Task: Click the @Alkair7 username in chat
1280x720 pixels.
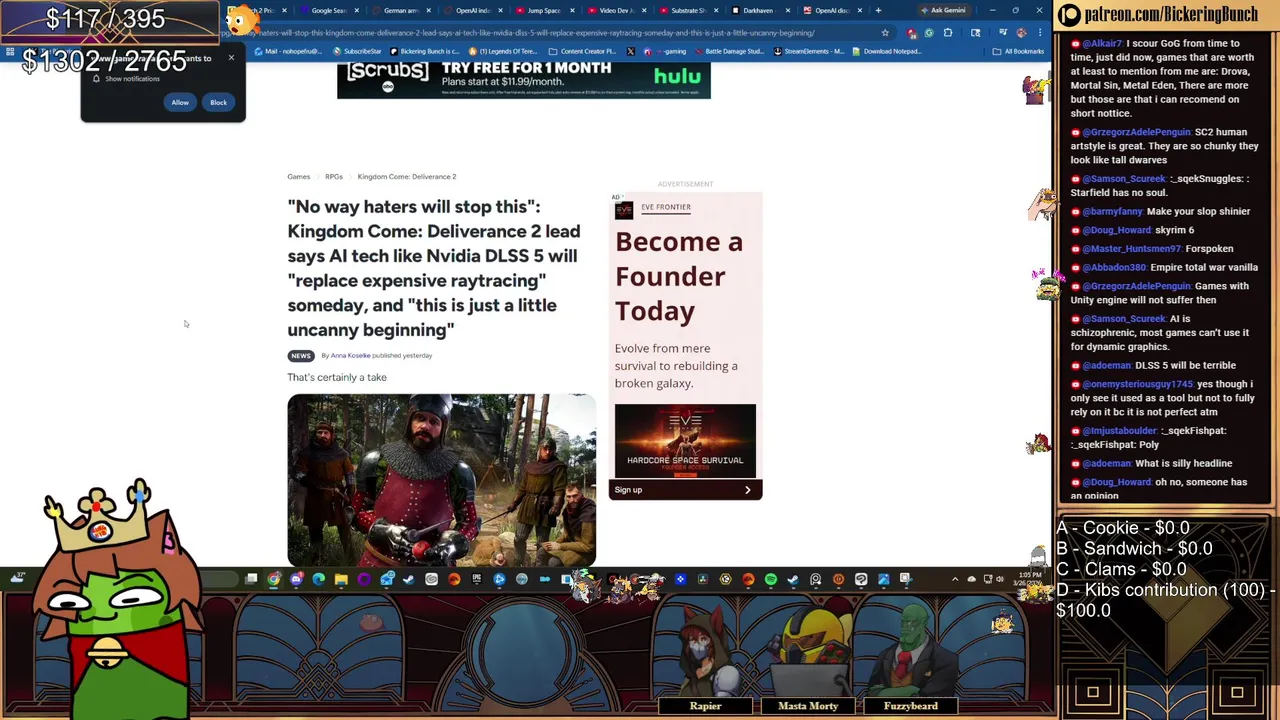Action: tap(1103, 44)
